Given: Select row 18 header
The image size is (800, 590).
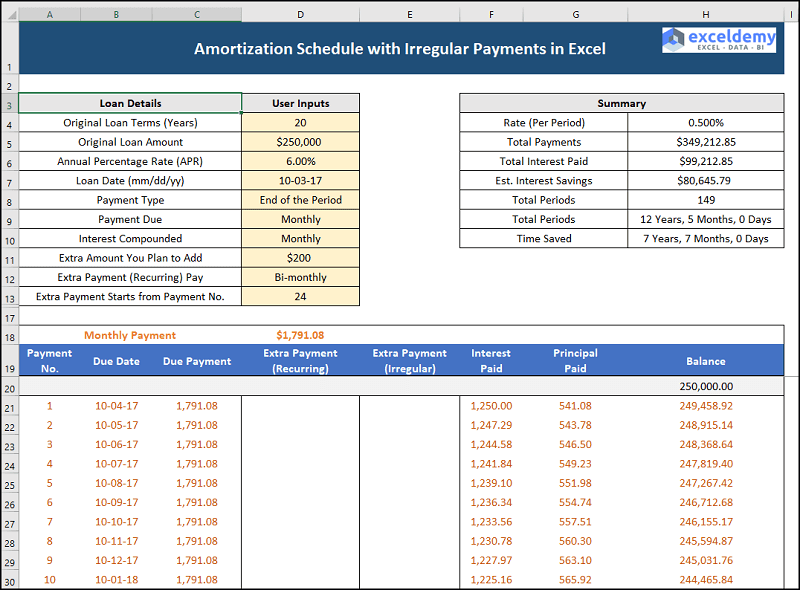Looking at the screenshot, I should pos(10,337).
